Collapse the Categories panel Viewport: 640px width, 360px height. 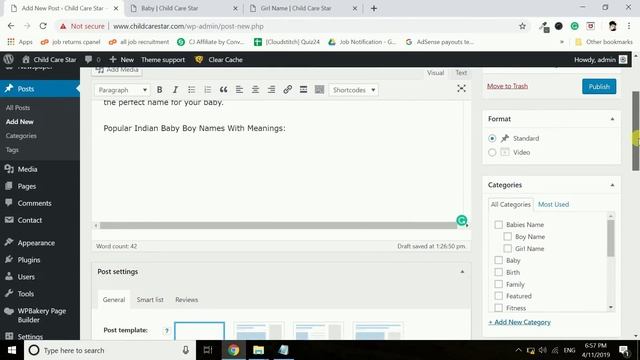(612, 185)
